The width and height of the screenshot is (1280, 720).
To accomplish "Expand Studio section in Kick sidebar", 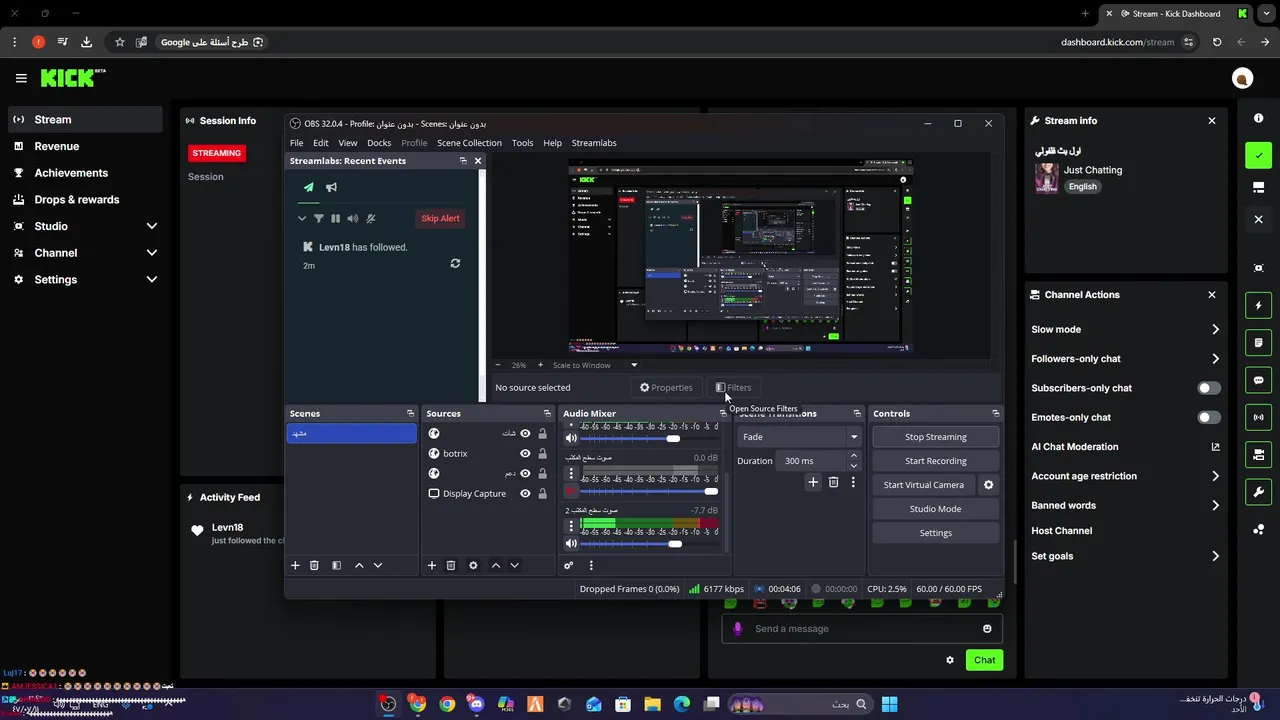I will click(152, 226).
